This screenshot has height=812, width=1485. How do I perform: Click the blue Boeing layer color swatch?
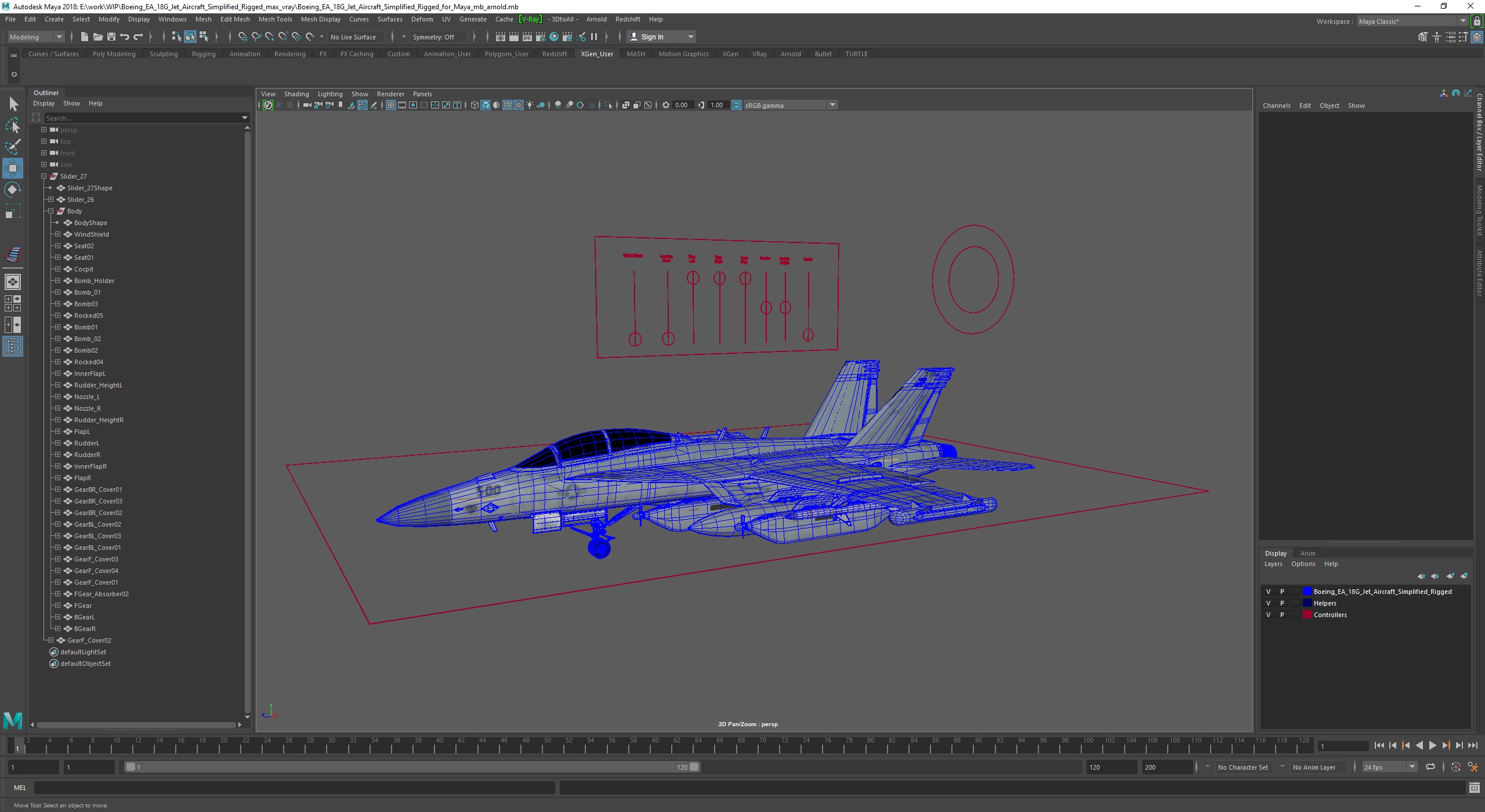[1307, 592]
